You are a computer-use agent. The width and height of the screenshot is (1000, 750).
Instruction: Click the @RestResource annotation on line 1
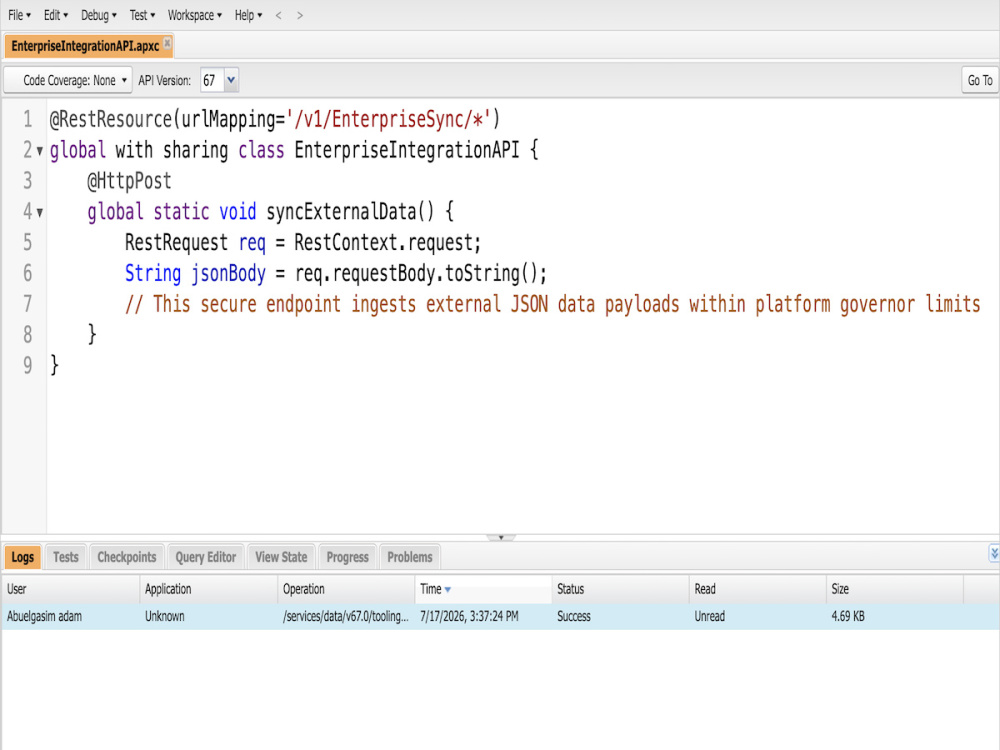coord(110,119)
